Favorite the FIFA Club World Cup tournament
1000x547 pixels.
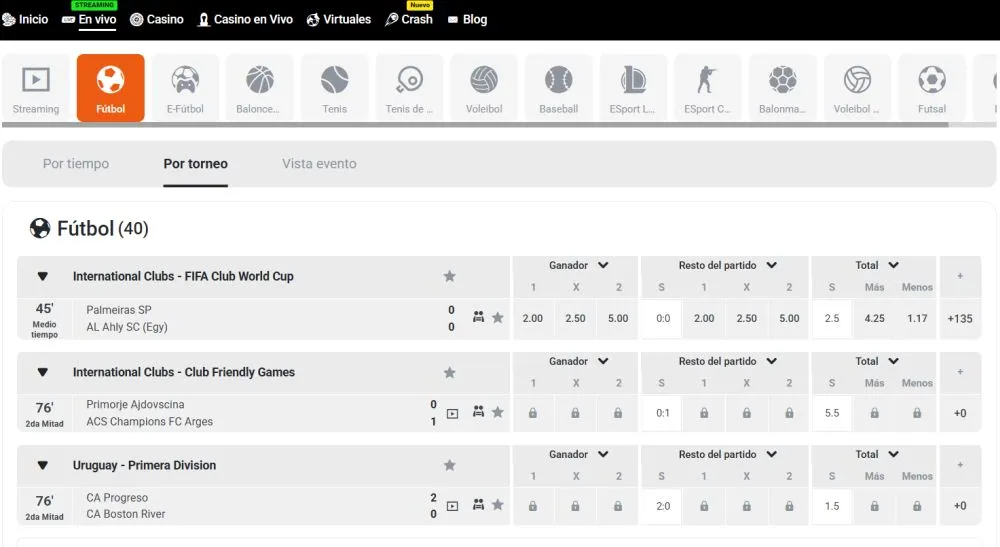tap(449, 276)
